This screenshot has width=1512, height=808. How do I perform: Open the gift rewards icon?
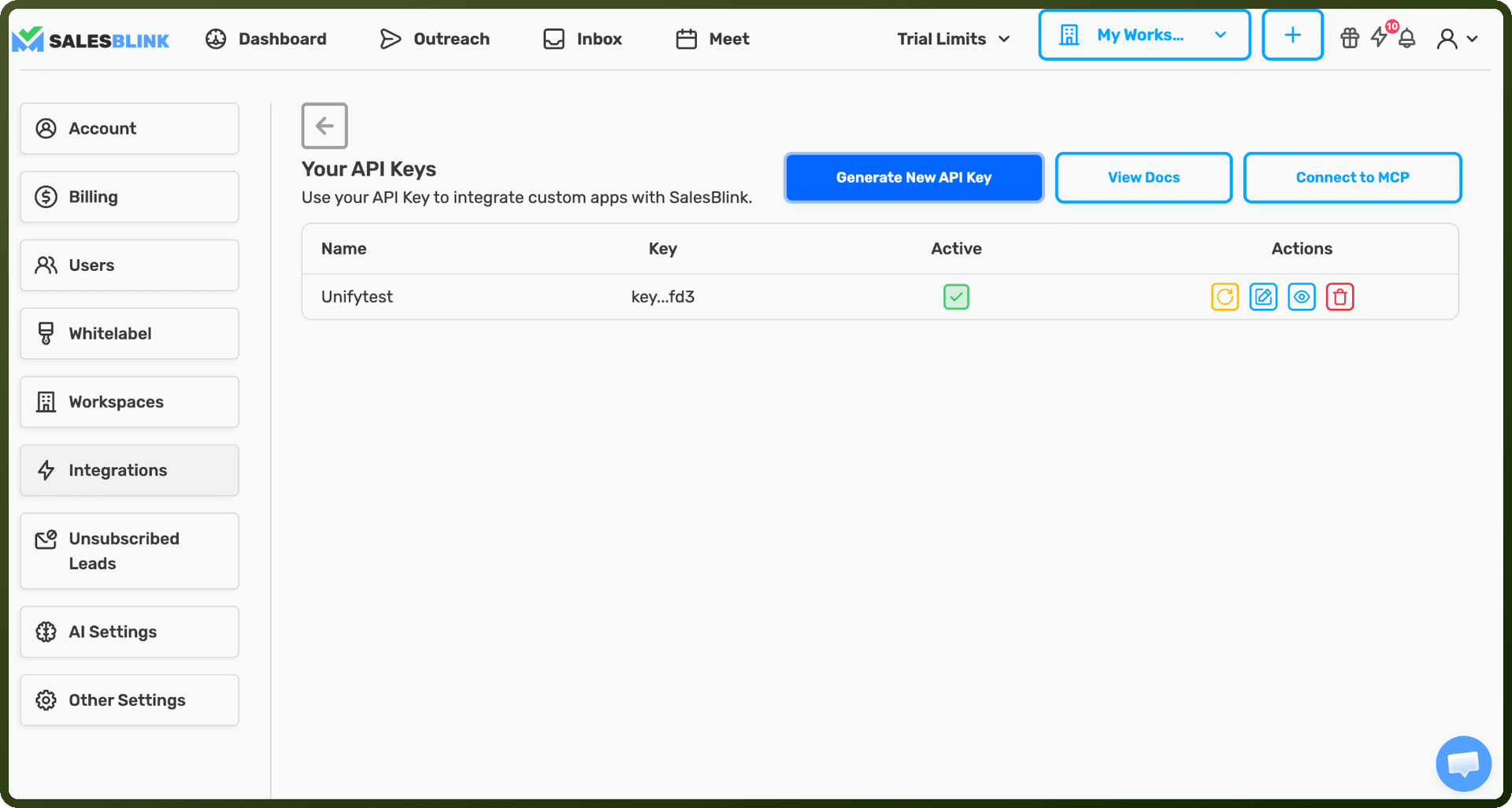click(x=1350, y=38)
